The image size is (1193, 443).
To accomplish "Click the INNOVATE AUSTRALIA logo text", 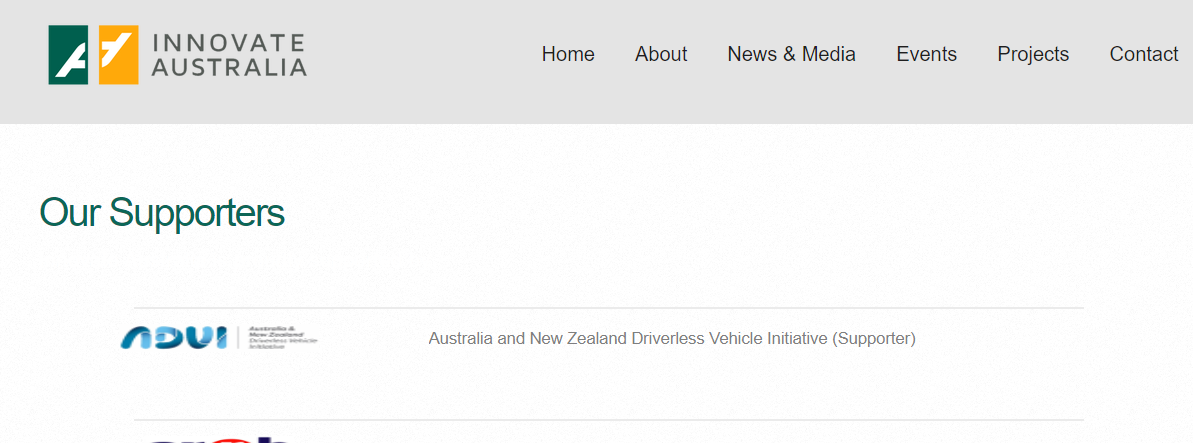I will tap(229, 55).
